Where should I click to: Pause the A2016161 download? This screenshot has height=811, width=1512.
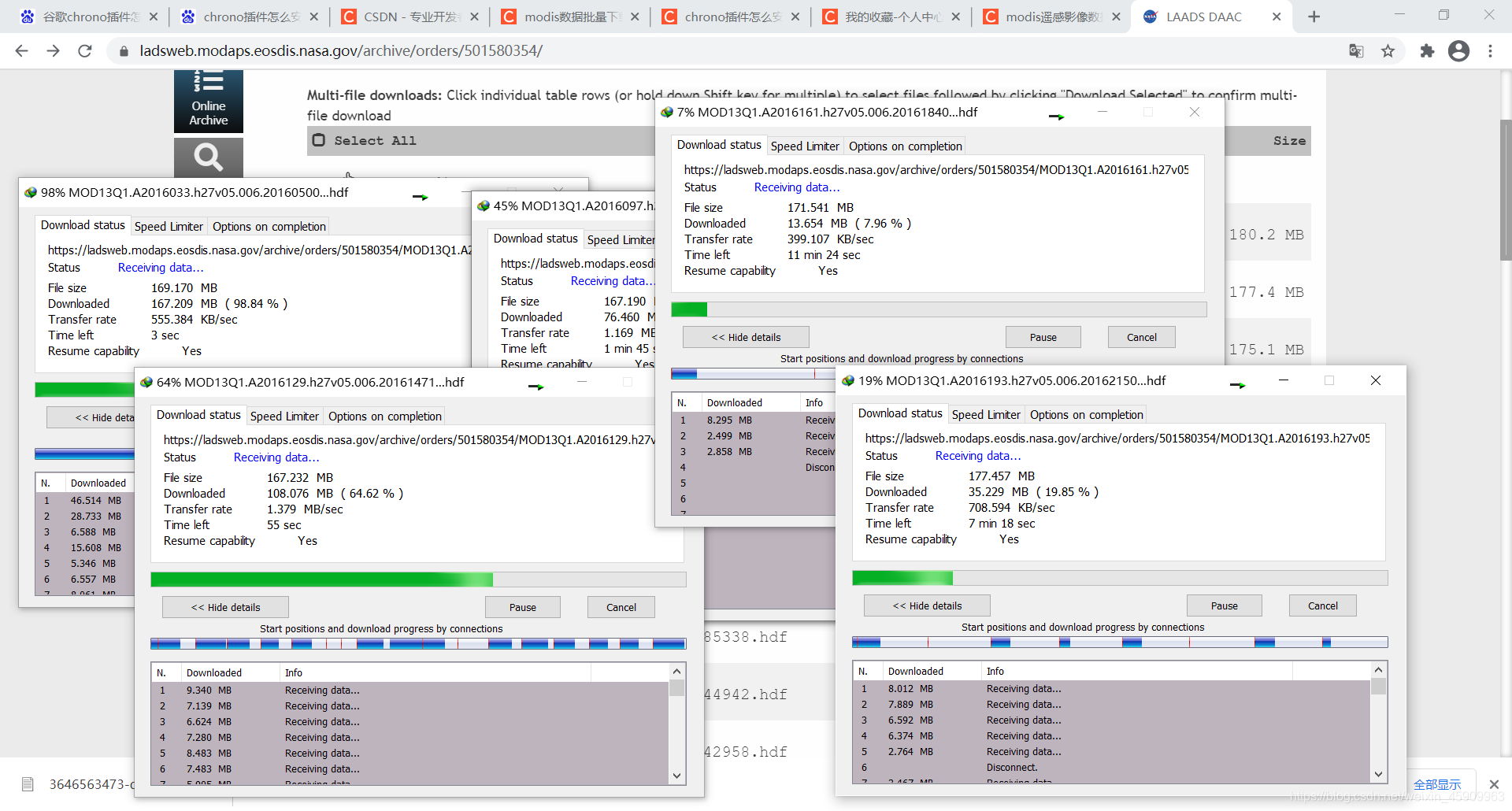tap(1043, 337)
